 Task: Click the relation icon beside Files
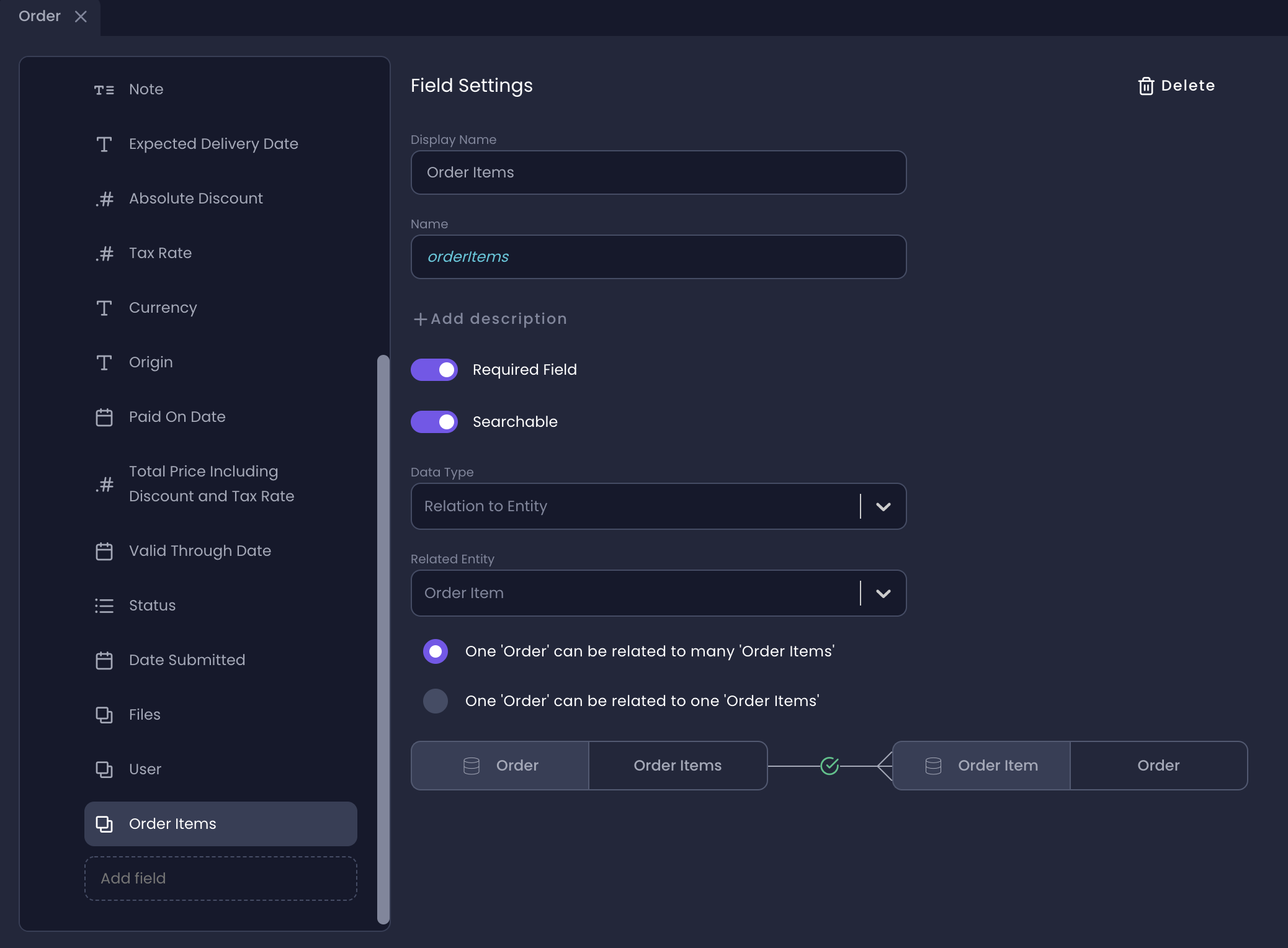(x=104, y=715)
